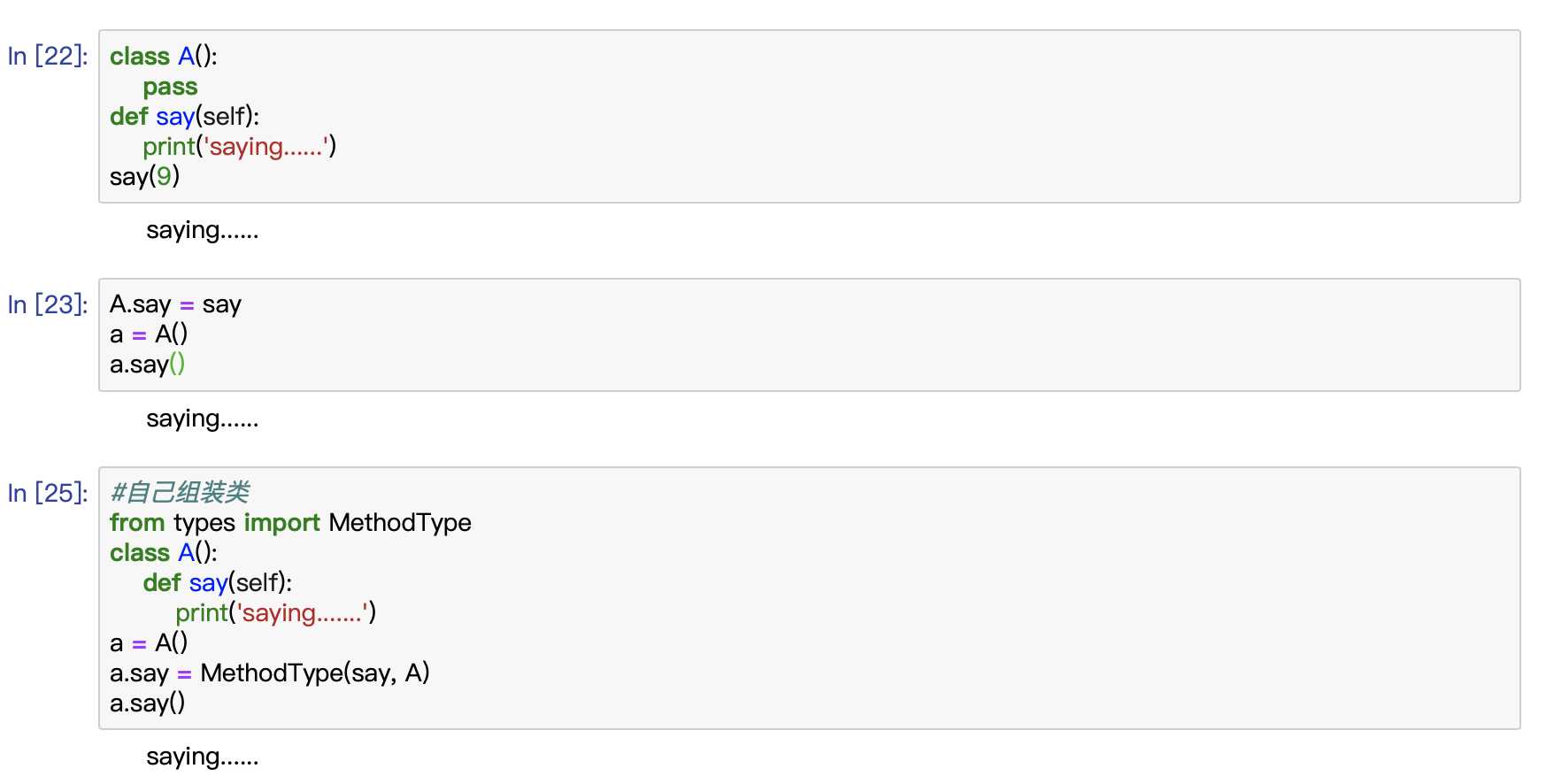Click 'def say(self):' in cell 22
1554x784 pixels.
pyautogui.click(x=185, y=116)
